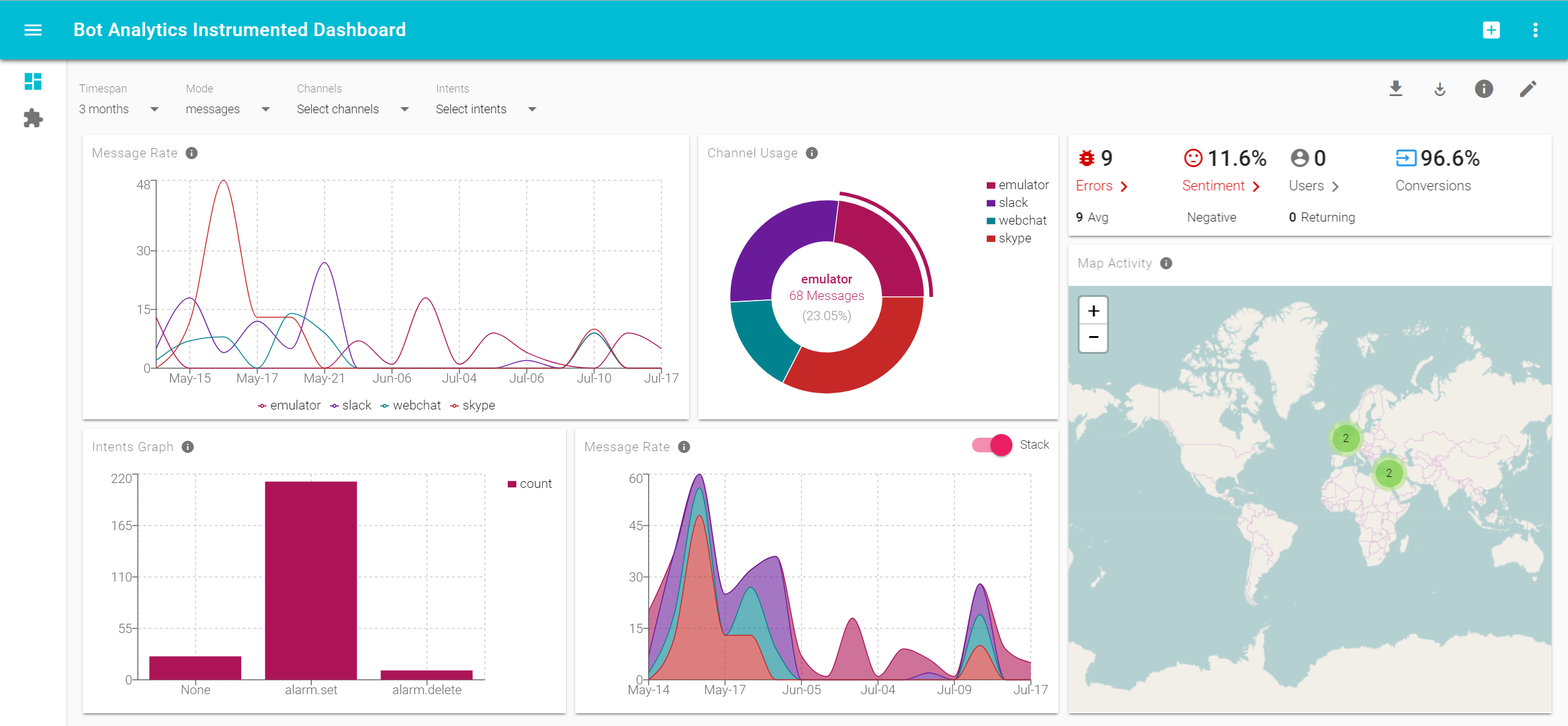Click the Errors link
Viewport: 1568px width, 726px height.
1100,186
